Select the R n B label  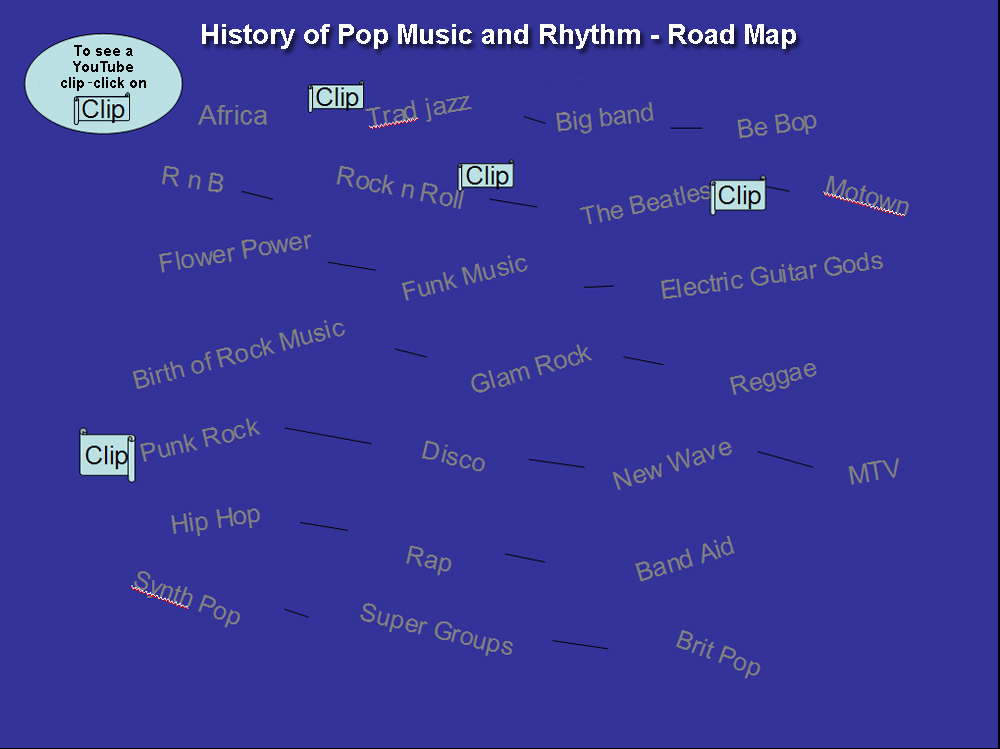pyautogui.click(x=193, y=179)
